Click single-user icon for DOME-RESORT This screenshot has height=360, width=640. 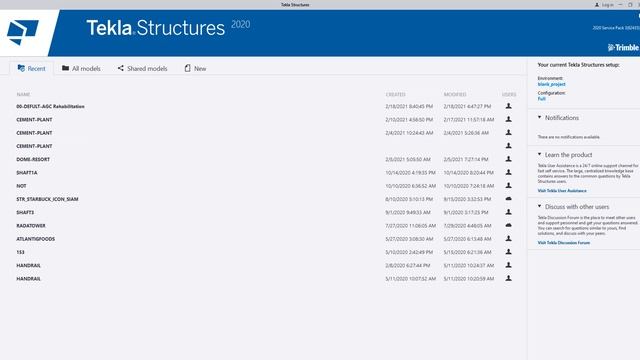pos(509,159)
